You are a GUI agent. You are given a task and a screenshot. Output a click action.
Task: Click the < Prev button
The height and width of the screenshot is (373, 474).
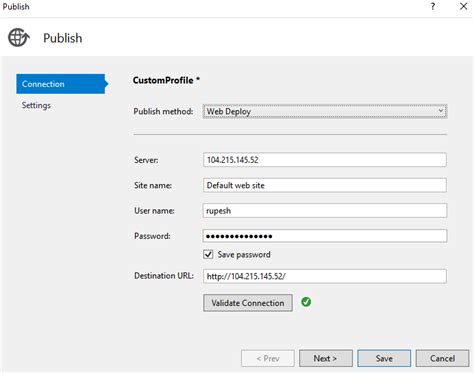pyautogui.click(x=268, y=358)
